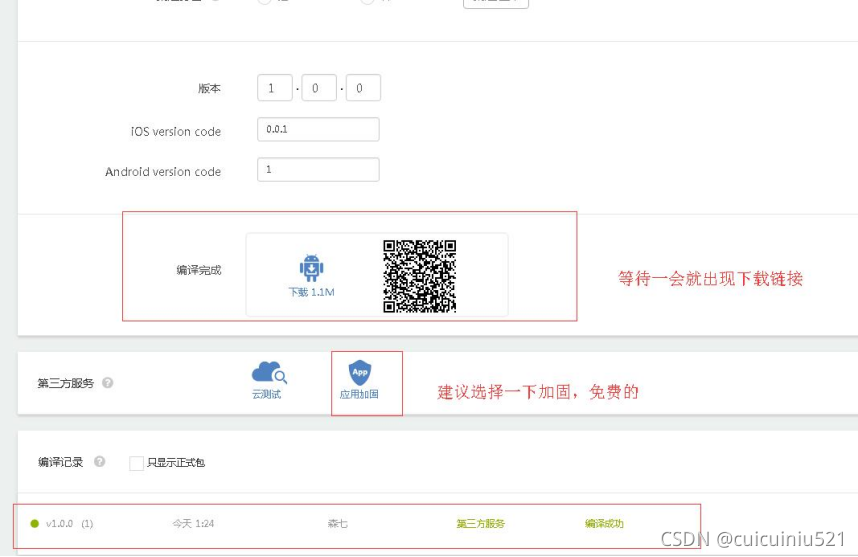This screenshot has width=858, height=557.
Task: Click the green status dot of v1.0.0
Action: pos(34,524)
